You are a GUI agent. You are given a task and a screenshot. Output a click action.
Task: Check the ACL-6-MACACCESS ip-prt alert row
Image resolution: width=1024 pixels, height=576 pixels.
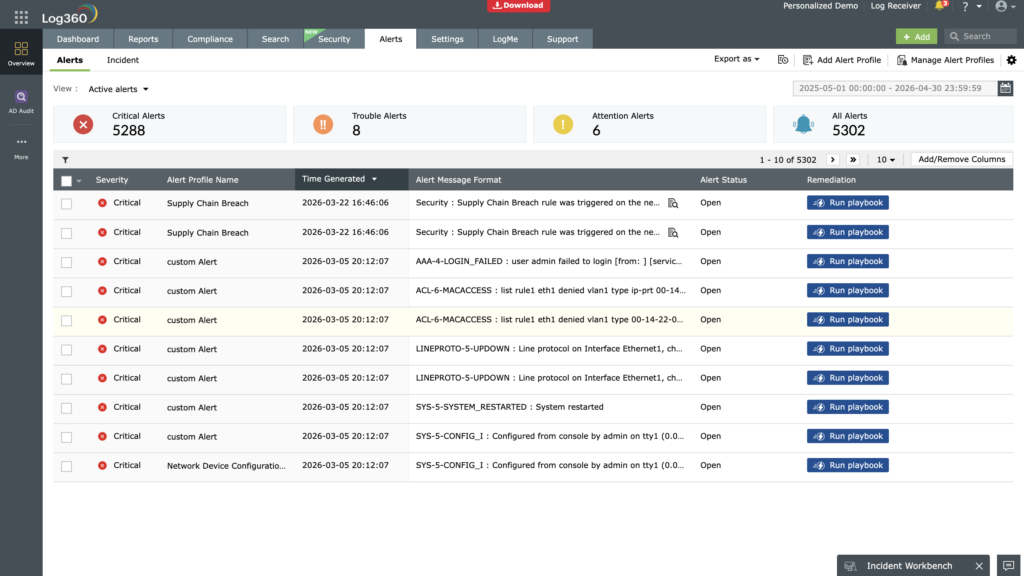(67, 291)
